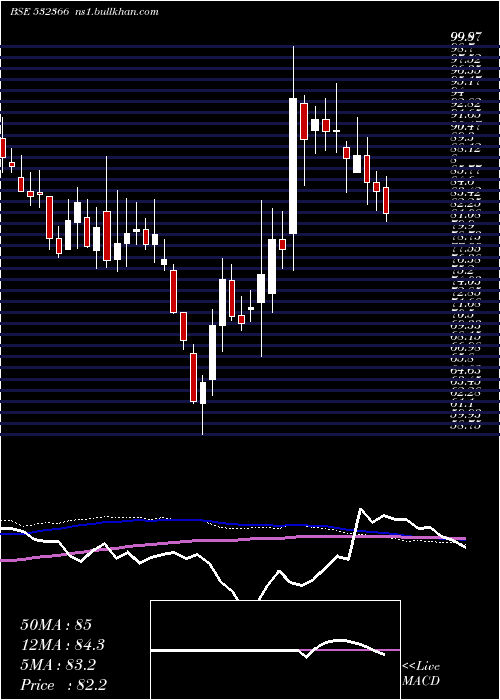The image size is (500, 700).
Task: Click the BSE 532366 ticker label
Action: pos(39,12)
